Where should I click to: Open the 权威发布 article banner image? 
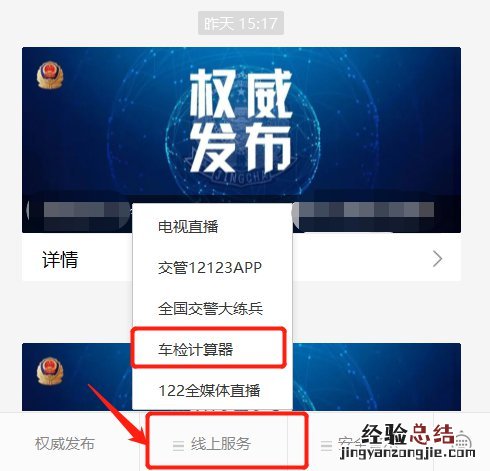[x=241, y=140]
